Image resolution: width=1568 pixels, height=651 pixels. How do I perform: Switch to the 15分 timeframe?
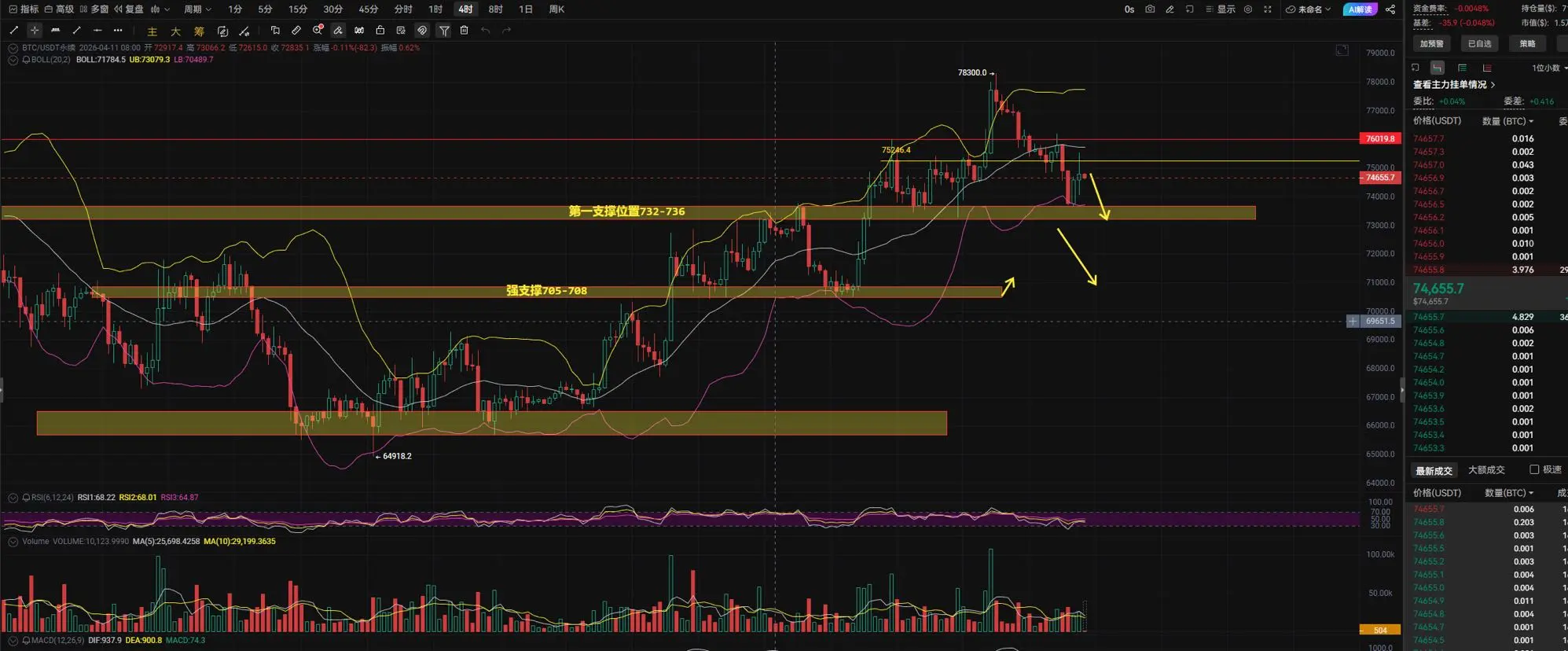coord(298,9)
